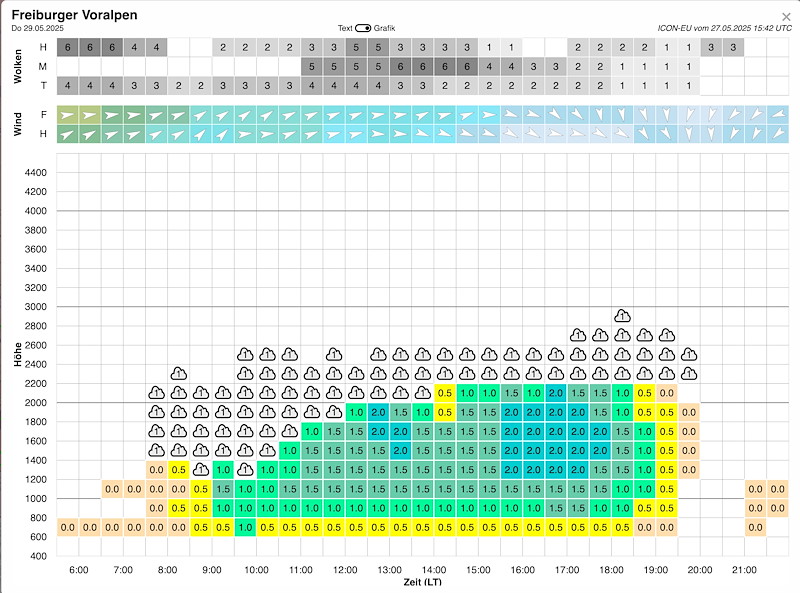Screen dimensions: 800x593
Task: Click the 'Freiburger Voralpen' title
Action: 74,15
